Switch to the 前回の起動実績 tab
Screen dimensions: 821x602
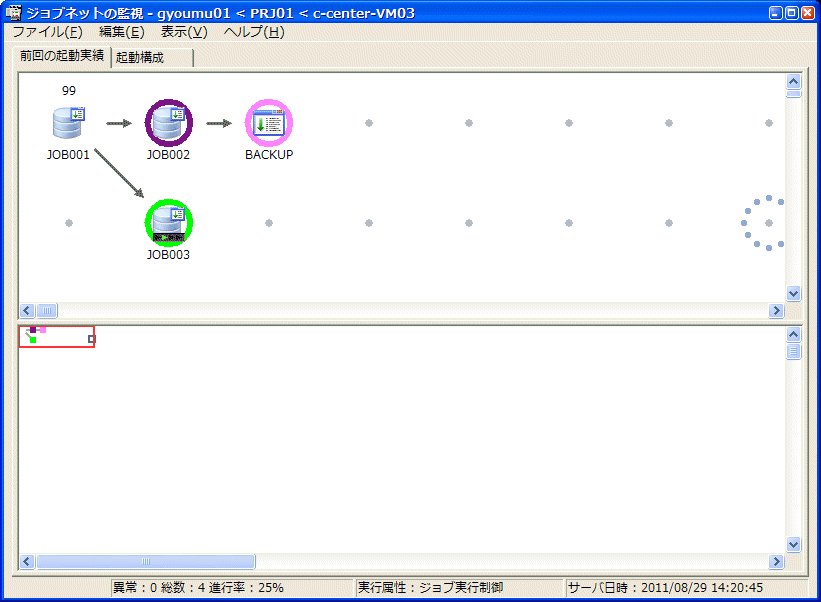[x=62, y=55]
